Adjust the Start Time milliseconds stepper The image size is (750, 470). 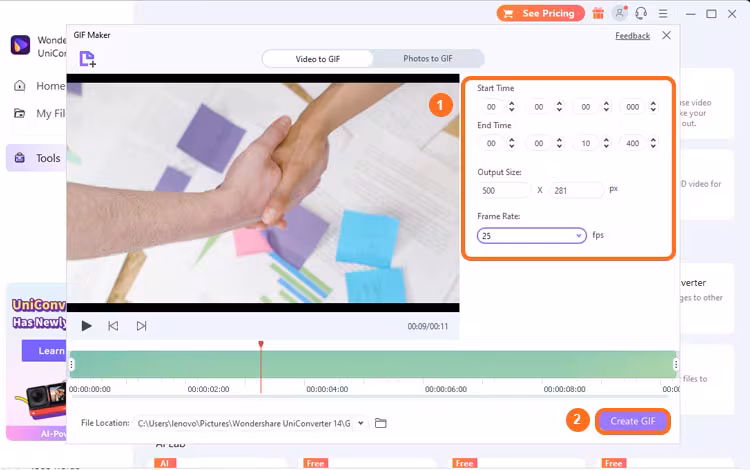pyautogui.click(x=653, y=107)
